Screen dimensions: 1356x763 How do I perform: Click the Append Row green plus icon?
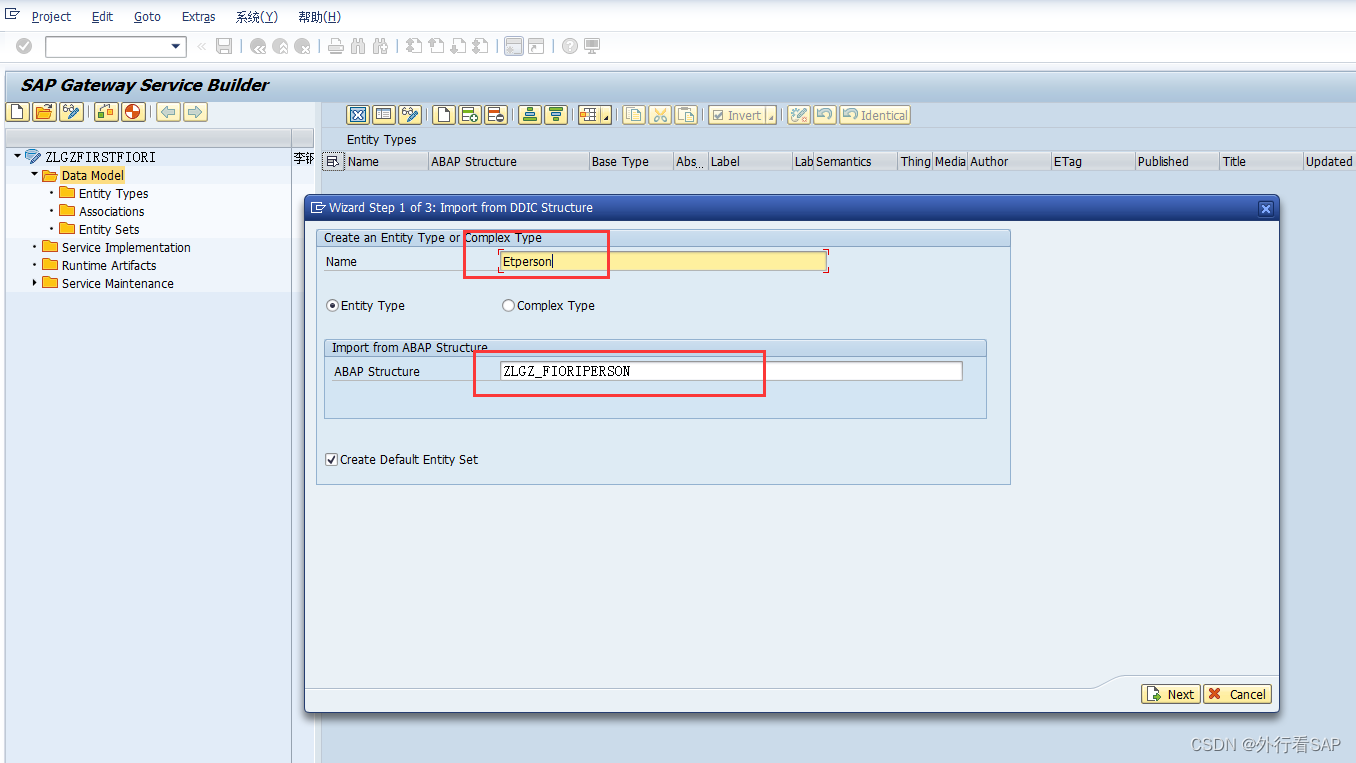469,115
